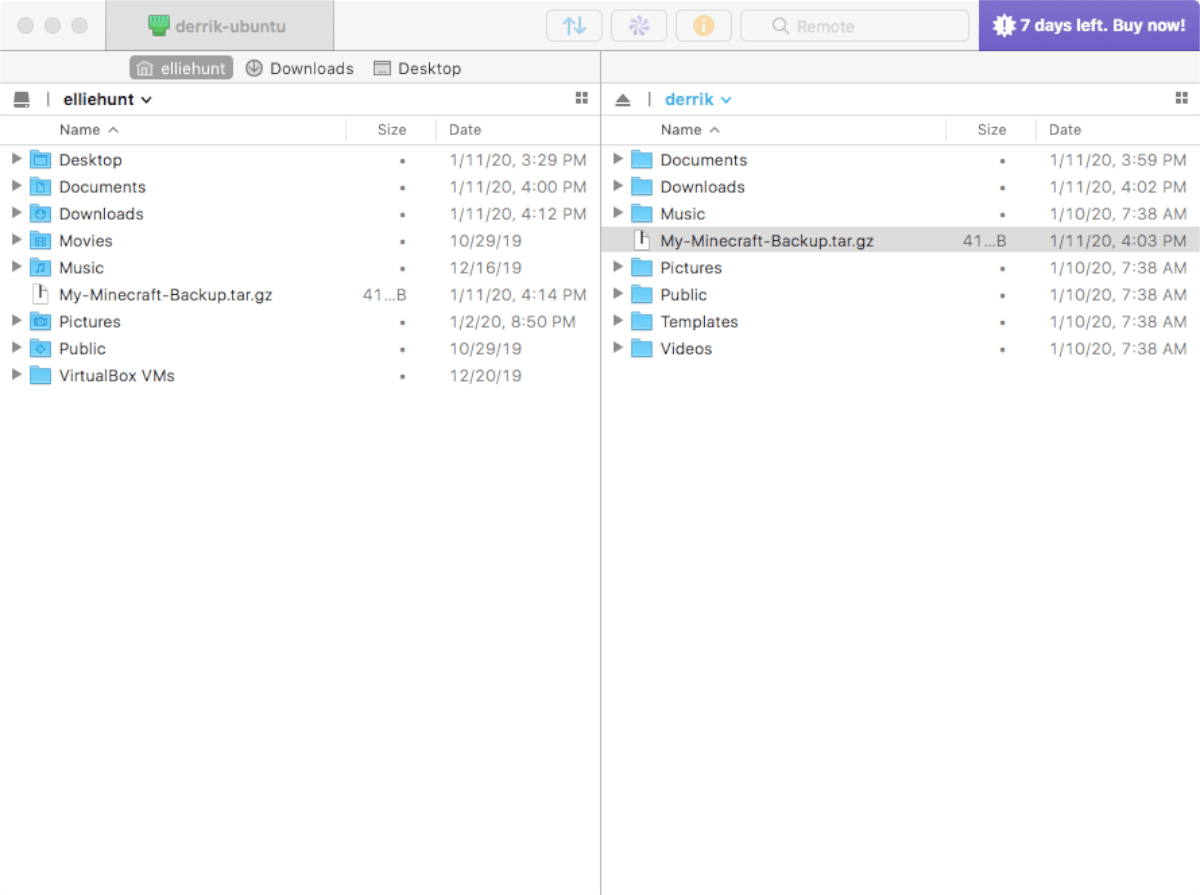Open the transfers arrows toolbar button
The image size is (1200, 895).
tap(574, 26)
